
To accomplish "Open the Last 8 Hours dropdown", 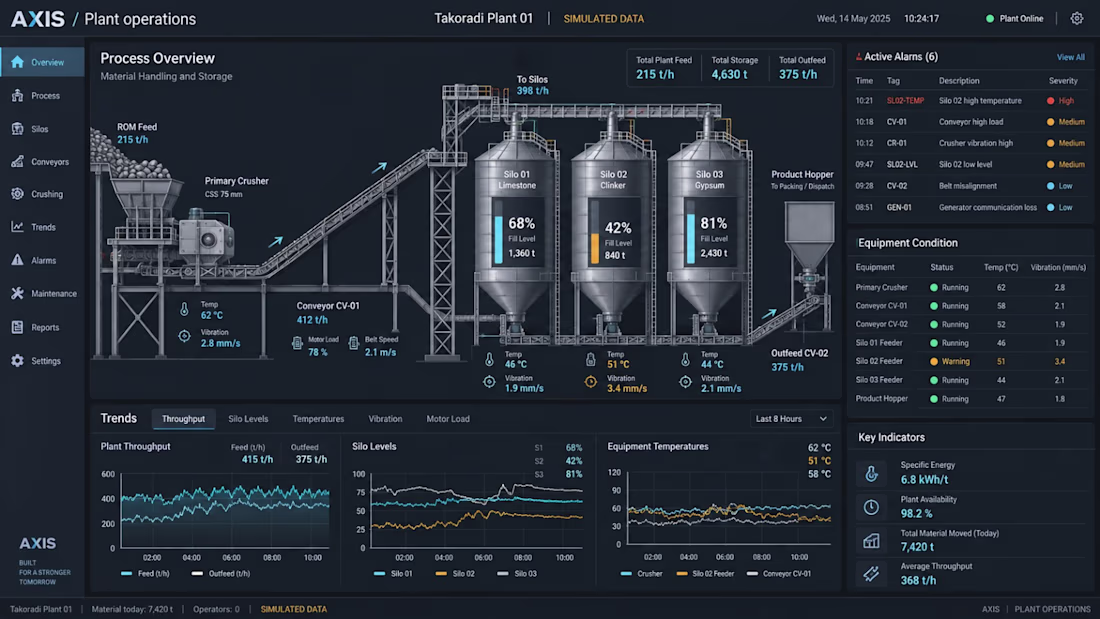I will click(791, 419).
